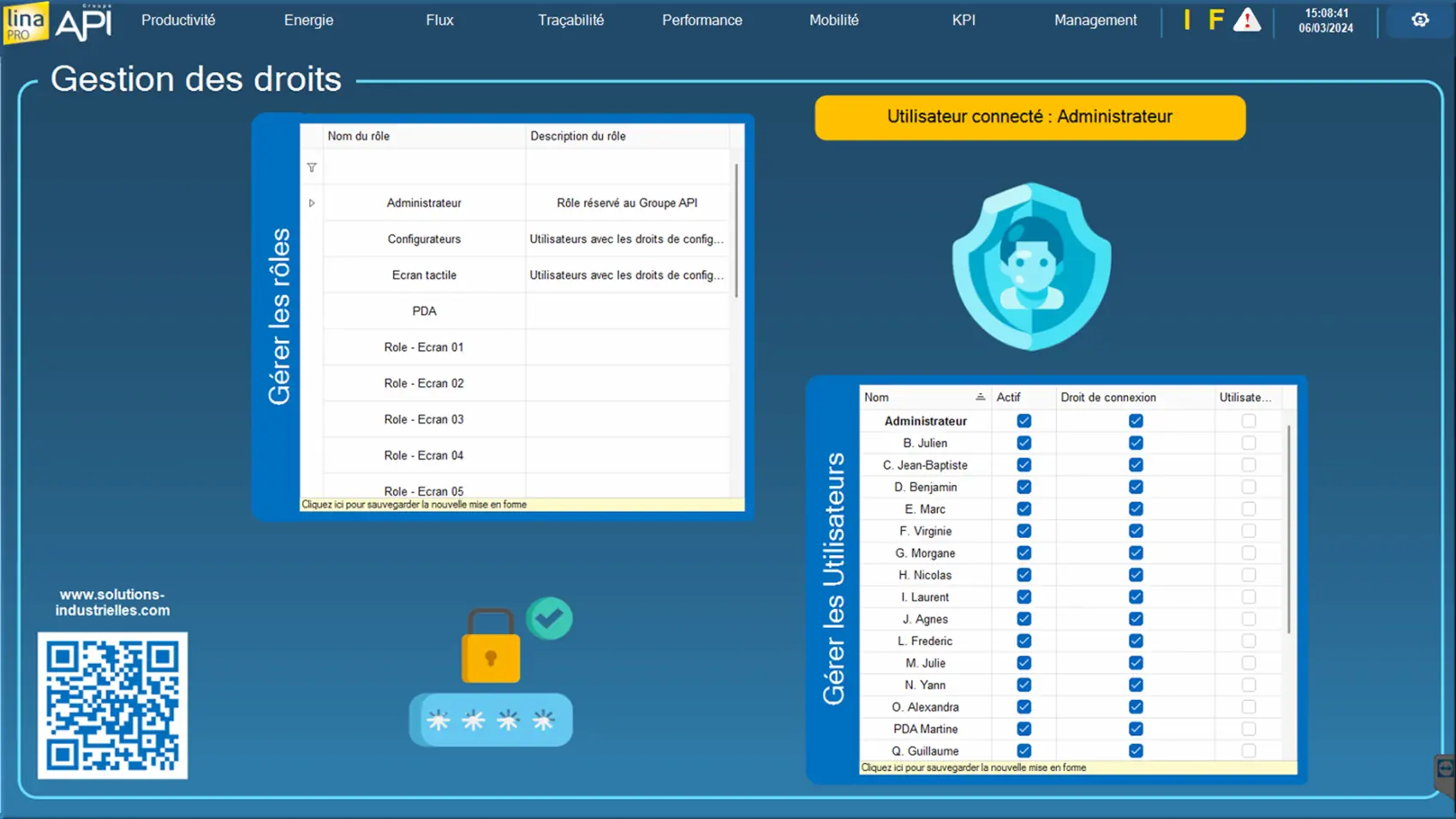This screenshot has width=1456, height=819.
Task: Click the Lina PRO logo icon
Action: click(x=26, y=22)
